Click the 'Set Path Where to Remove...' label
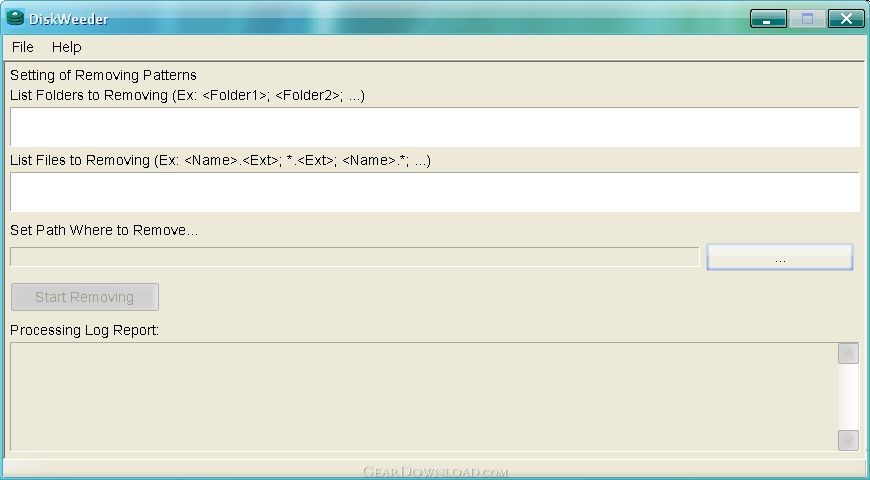Screen dimensions: 870x480 [x=104, y=230]
